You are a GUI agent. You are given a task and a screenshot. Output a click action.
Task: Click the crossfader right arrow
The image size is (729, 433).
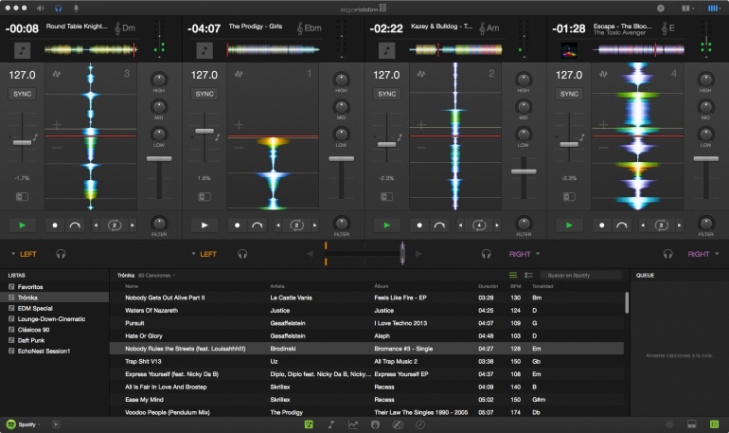[418, 254]
